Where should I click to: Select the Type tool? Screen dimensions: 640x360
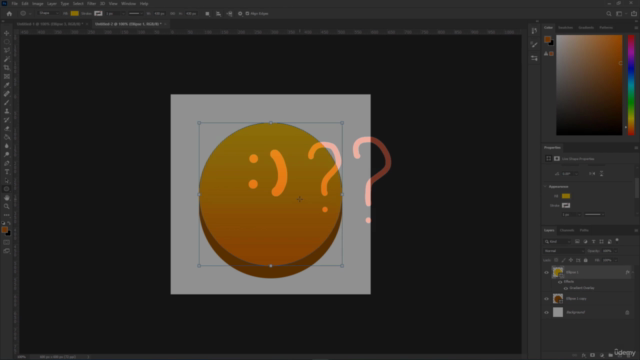click(7, 172)
